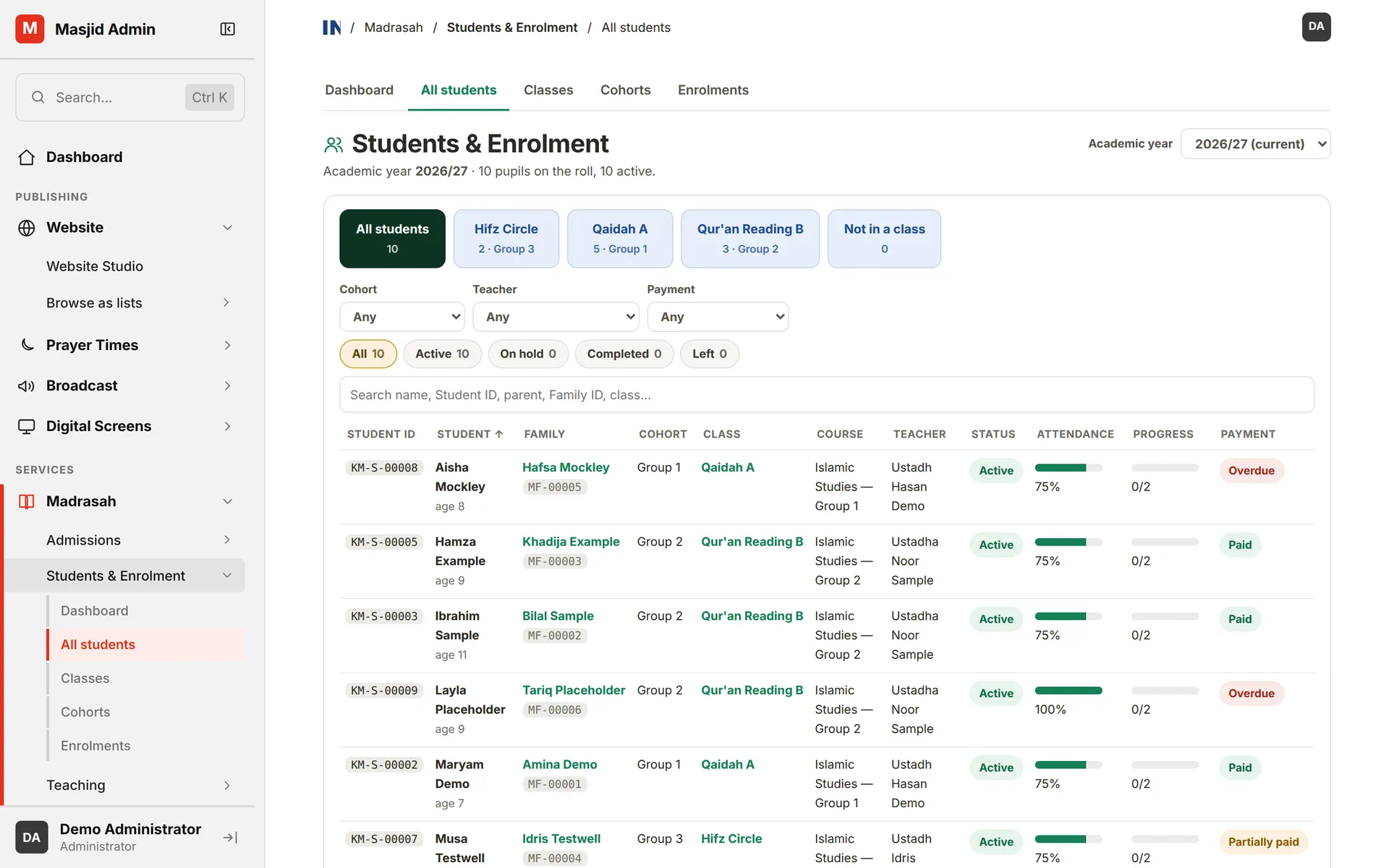Viewport: 1389px width, 868px height.
Task: Collapse the sidebar with the panel icon
Action: click(x=227, y=29)
